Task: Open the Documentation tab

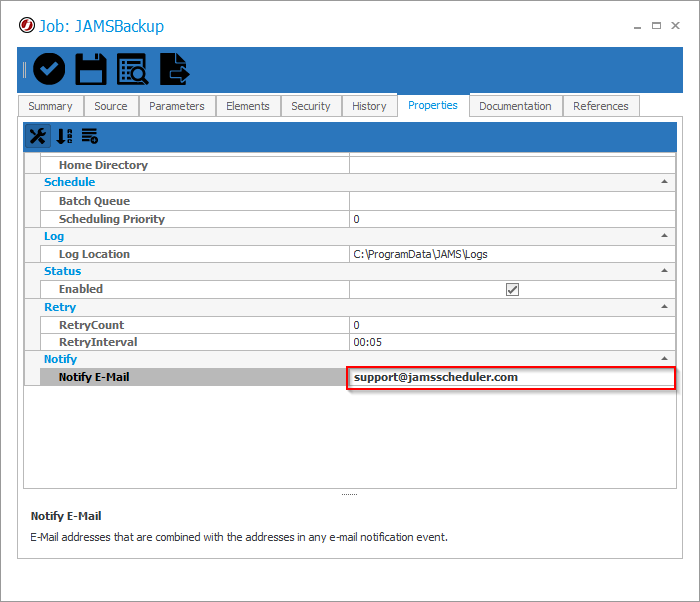Action: point(515,106)
